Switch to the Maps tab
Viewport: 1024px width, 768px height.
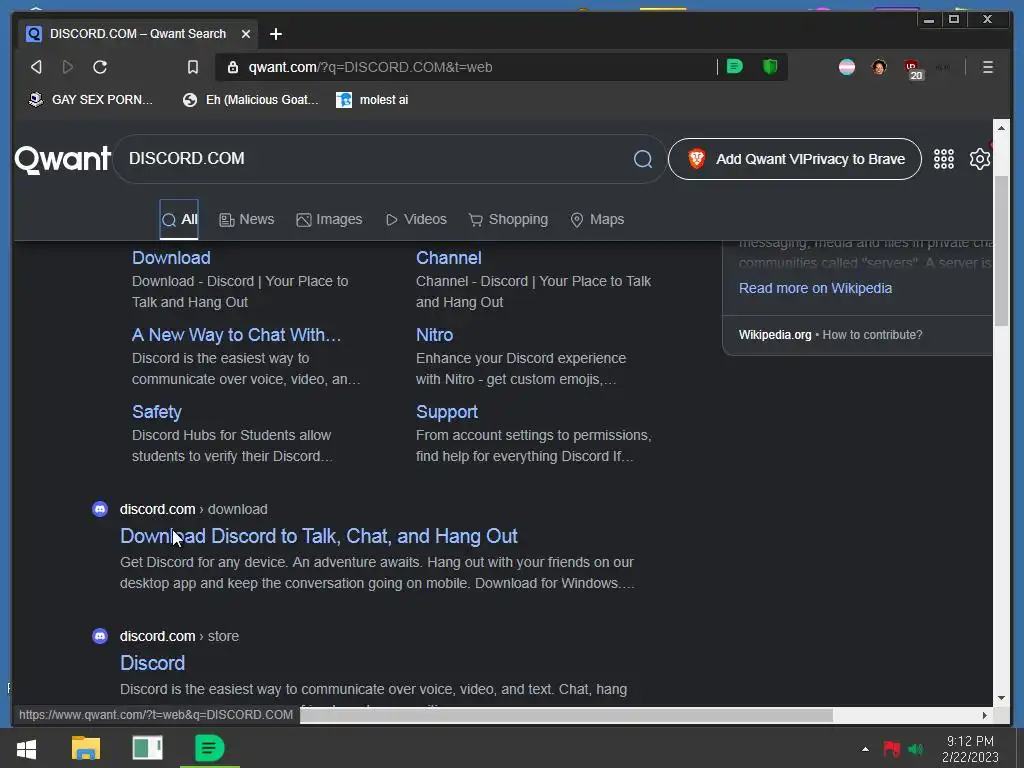tap(598, 219)
